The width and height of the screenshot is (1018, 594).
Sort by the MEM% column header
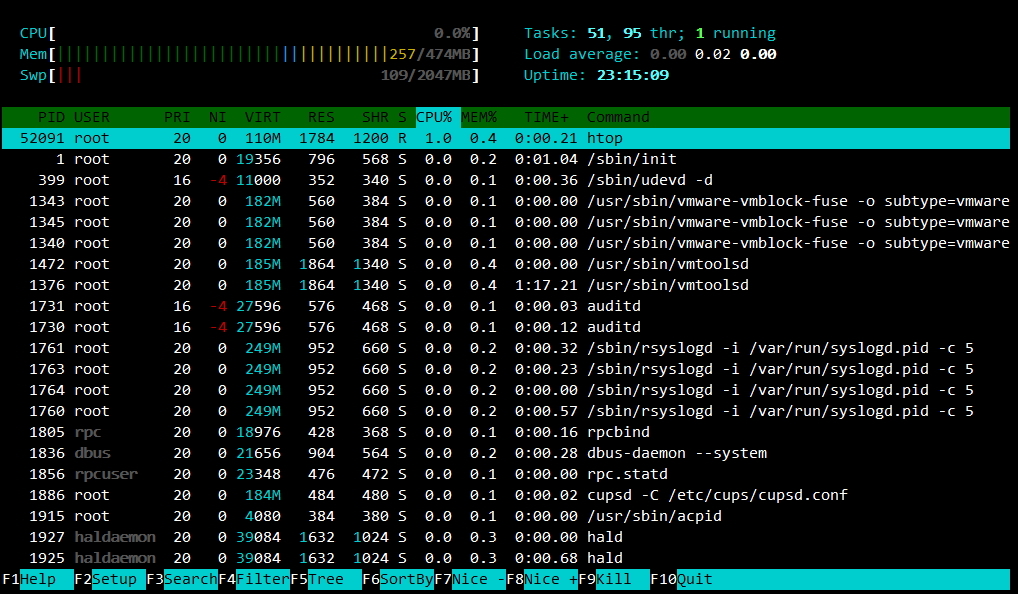point(478,117)
